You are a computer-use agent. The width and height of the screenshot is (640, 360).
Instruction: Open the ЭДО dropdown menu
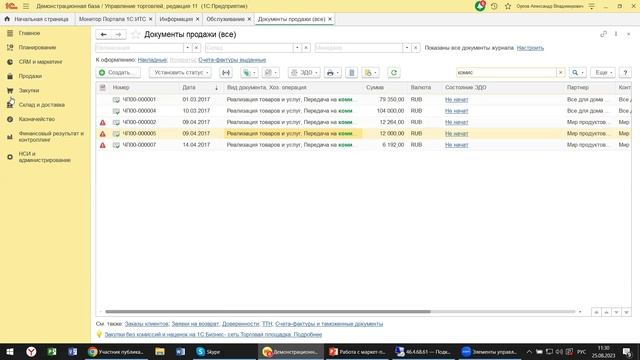[304, 73]
